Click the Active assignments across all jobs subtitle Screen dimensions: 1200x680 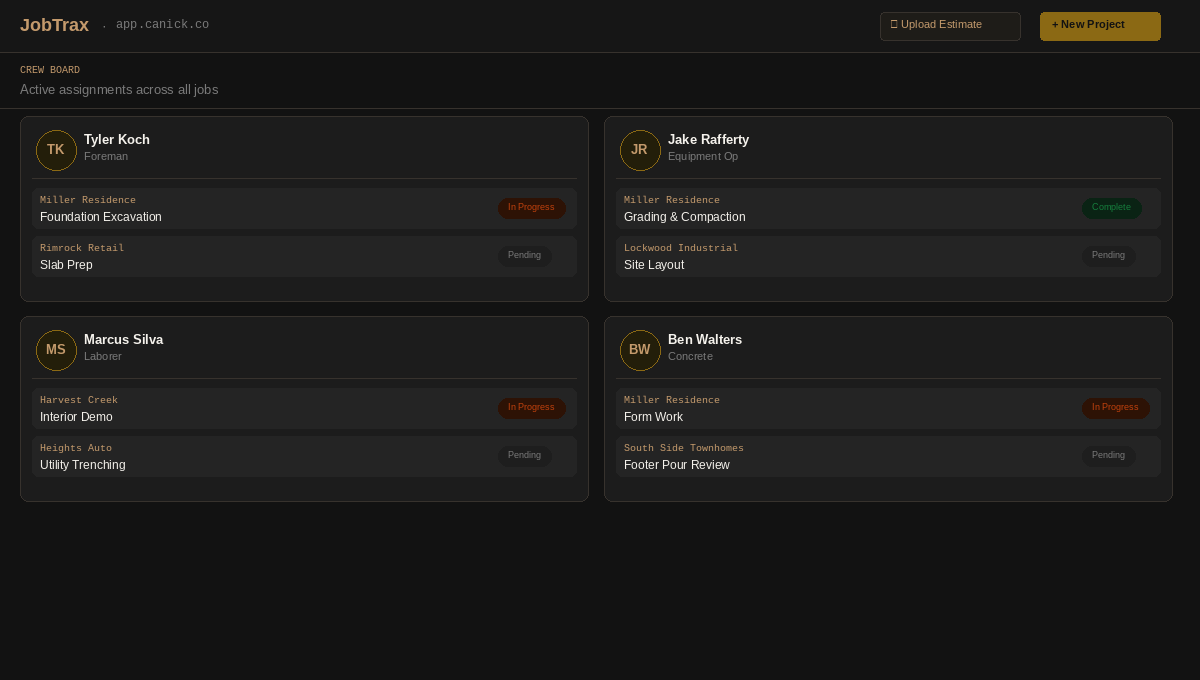tap(119, 90)
